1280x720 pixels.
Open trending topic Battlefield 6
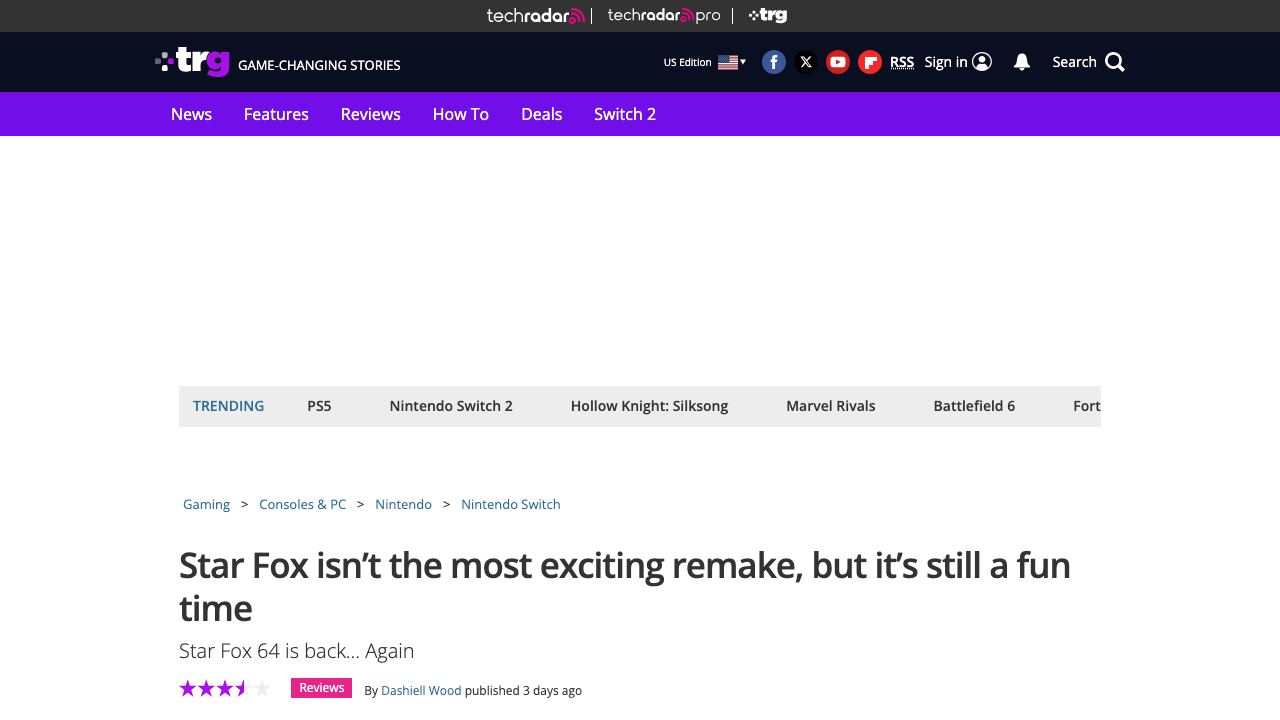[x=974, y=406]
